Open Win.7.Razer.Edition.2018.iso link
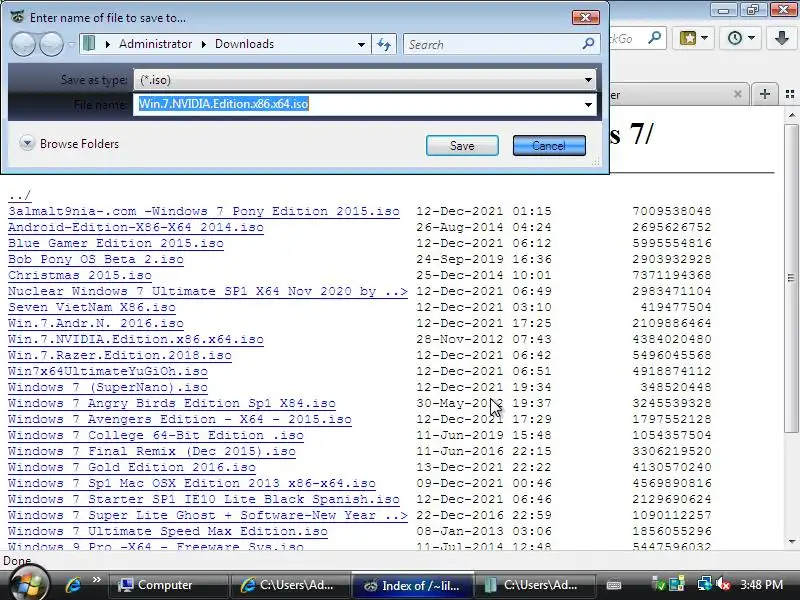This screenshot has height=600, width=800. [120, 355]
